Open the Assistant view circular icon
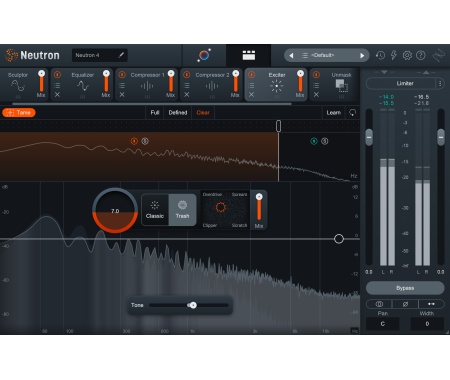The height and width of the screenshot is (380, 450). (x=204, y=55)
